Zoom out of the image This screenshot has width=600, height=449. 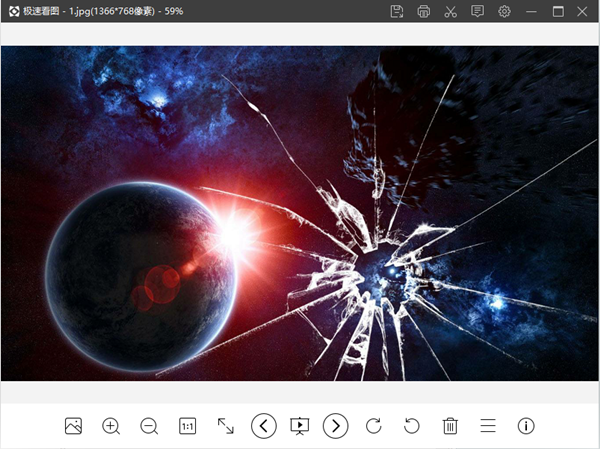149,426
